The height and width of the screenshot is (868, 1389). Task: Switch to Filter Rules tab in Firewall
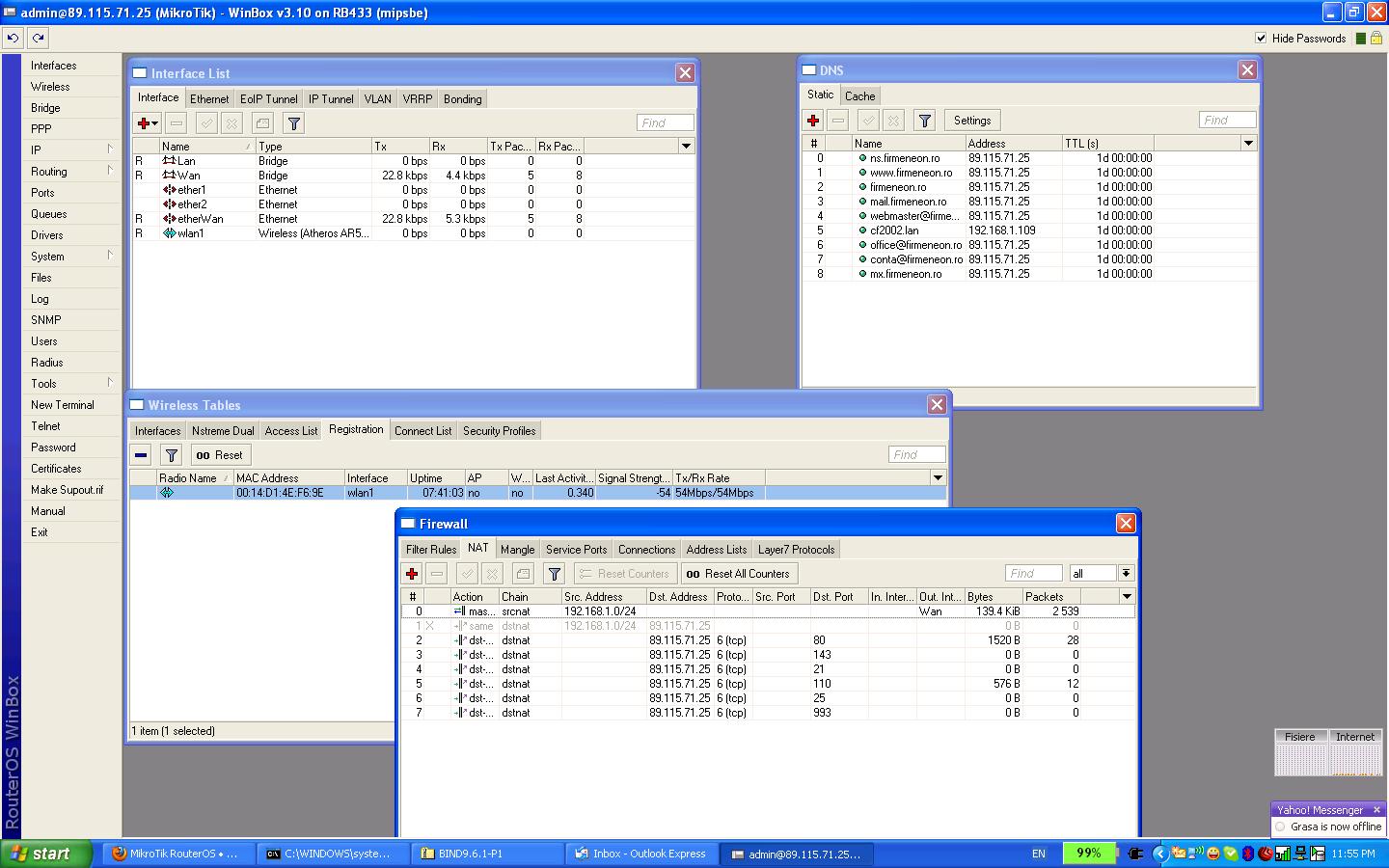point(431,550)
